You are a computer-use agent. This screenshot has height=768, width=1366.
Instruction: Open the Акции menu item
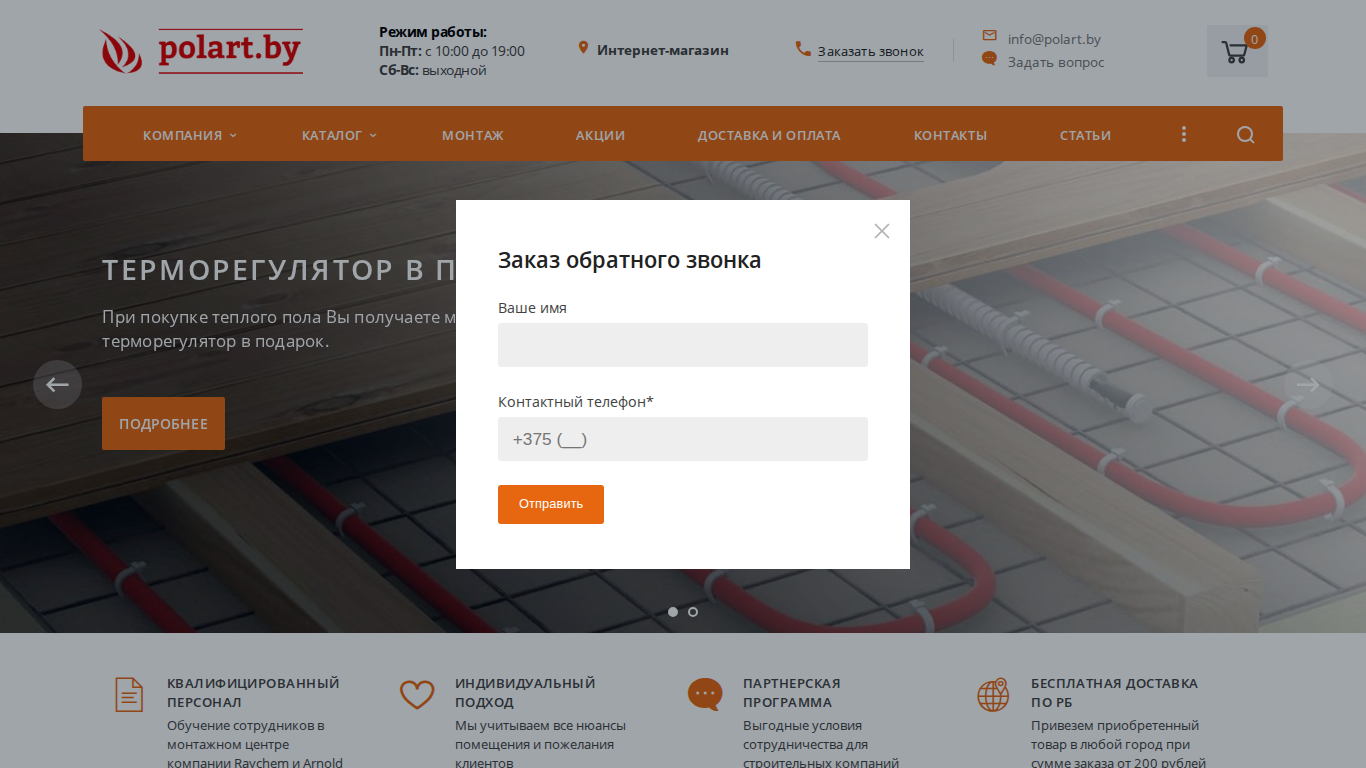coord(600,135)
